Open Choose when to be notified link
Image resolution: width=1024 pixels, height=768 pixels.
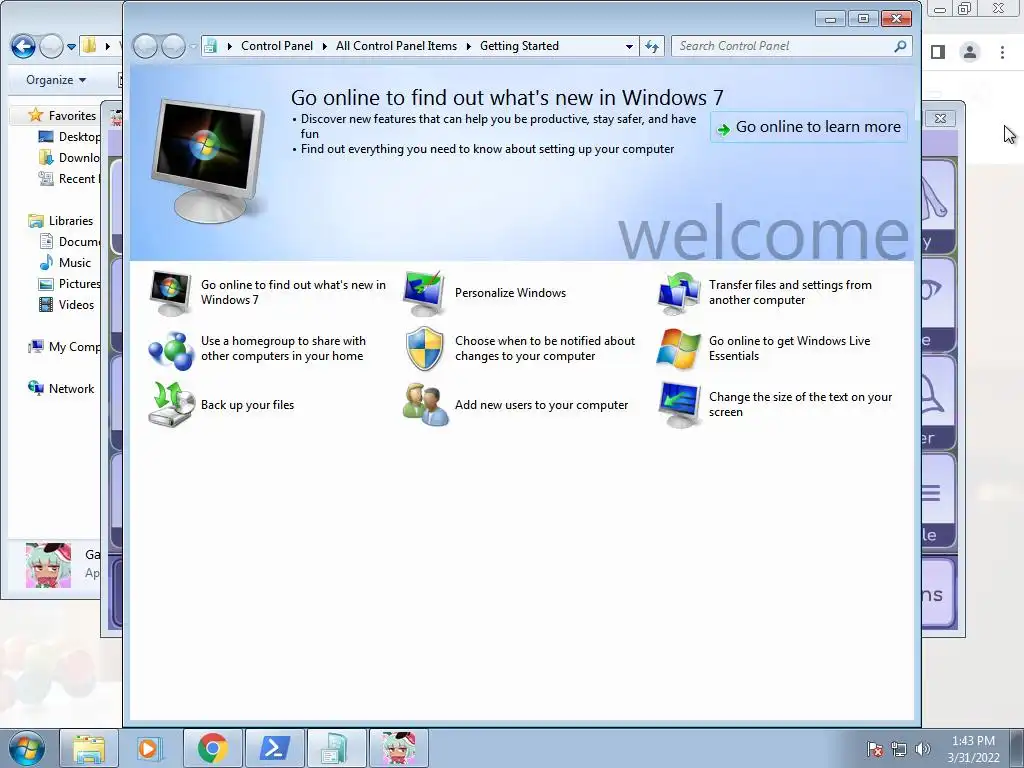(x=545, y=348)
